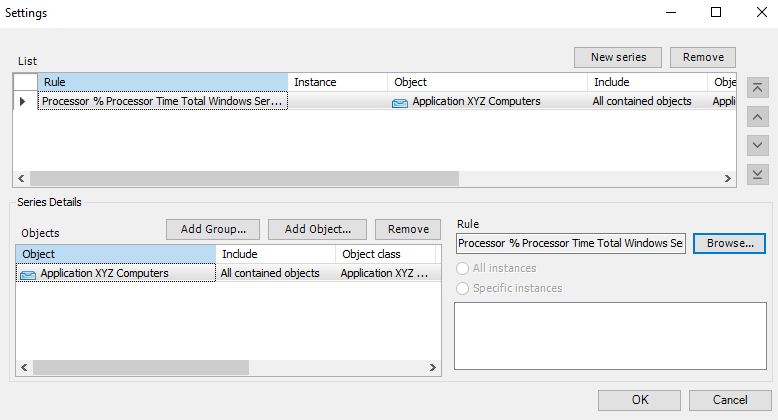Click the Add Group button
778x420 pixels.
[x=213, y=229]
